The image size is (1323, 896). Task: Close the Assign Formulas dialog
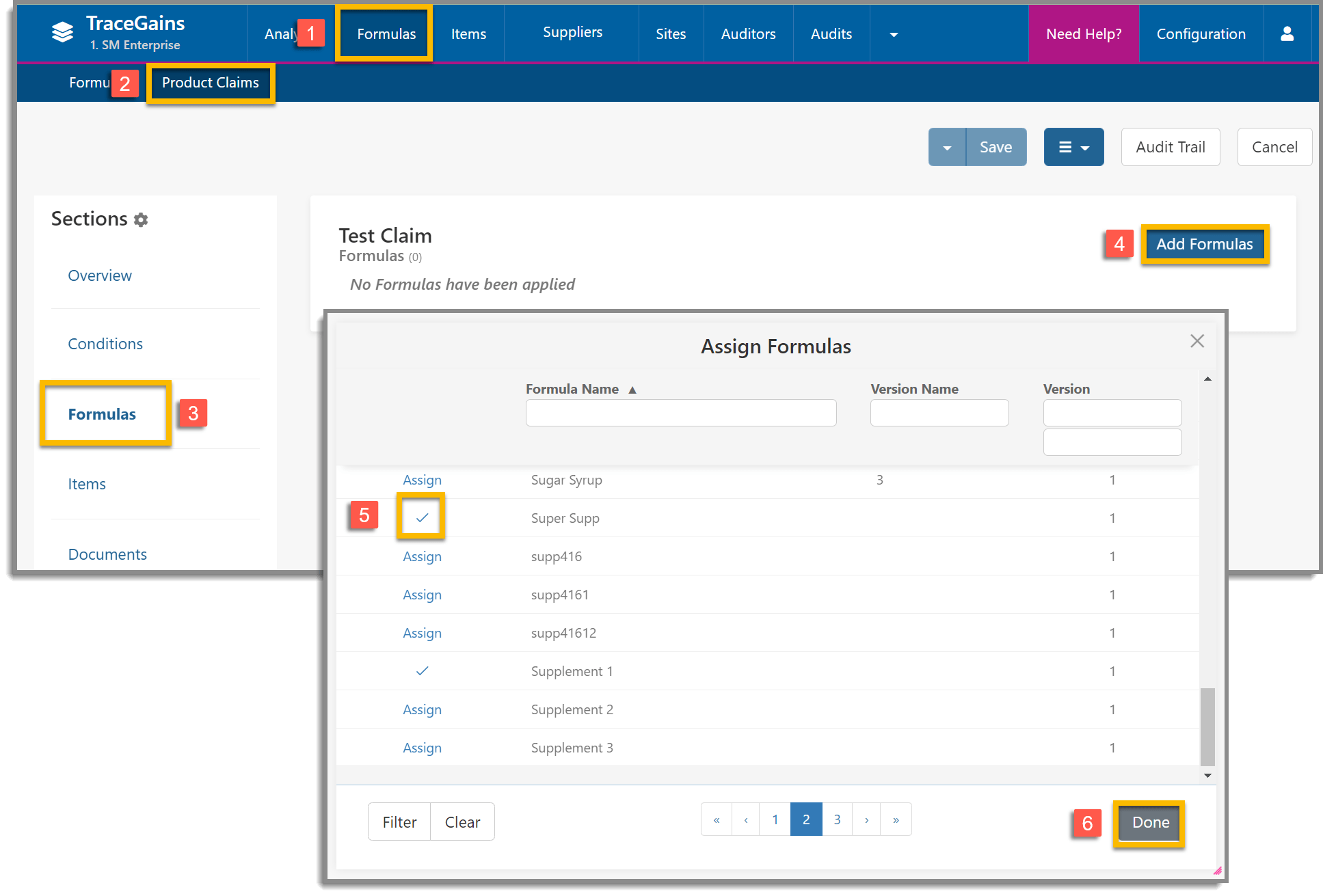coord(1197,341)
